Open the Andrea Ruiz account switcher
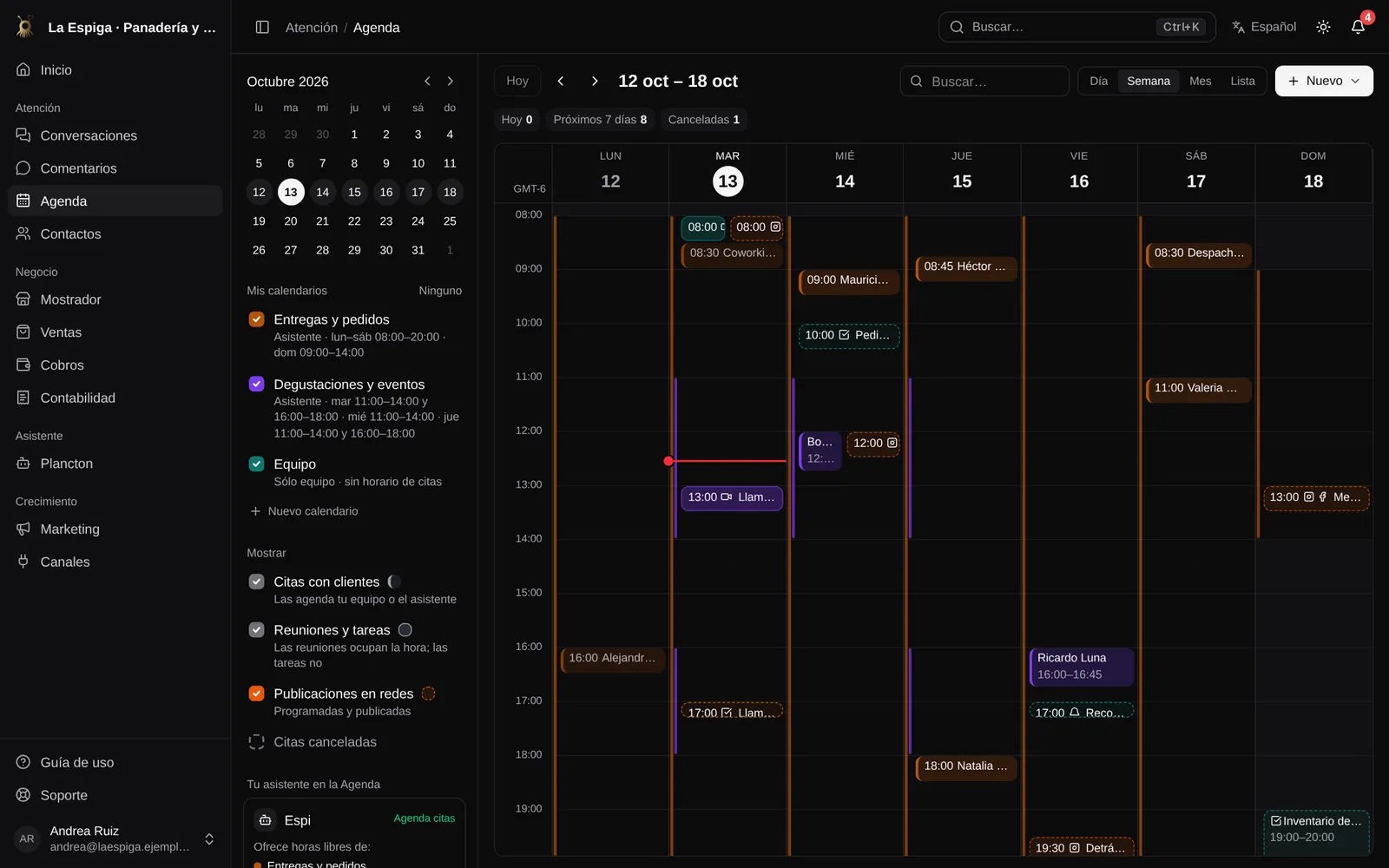Image resolution: width=1389 pixels, height=868 pixels. point(115,838)
